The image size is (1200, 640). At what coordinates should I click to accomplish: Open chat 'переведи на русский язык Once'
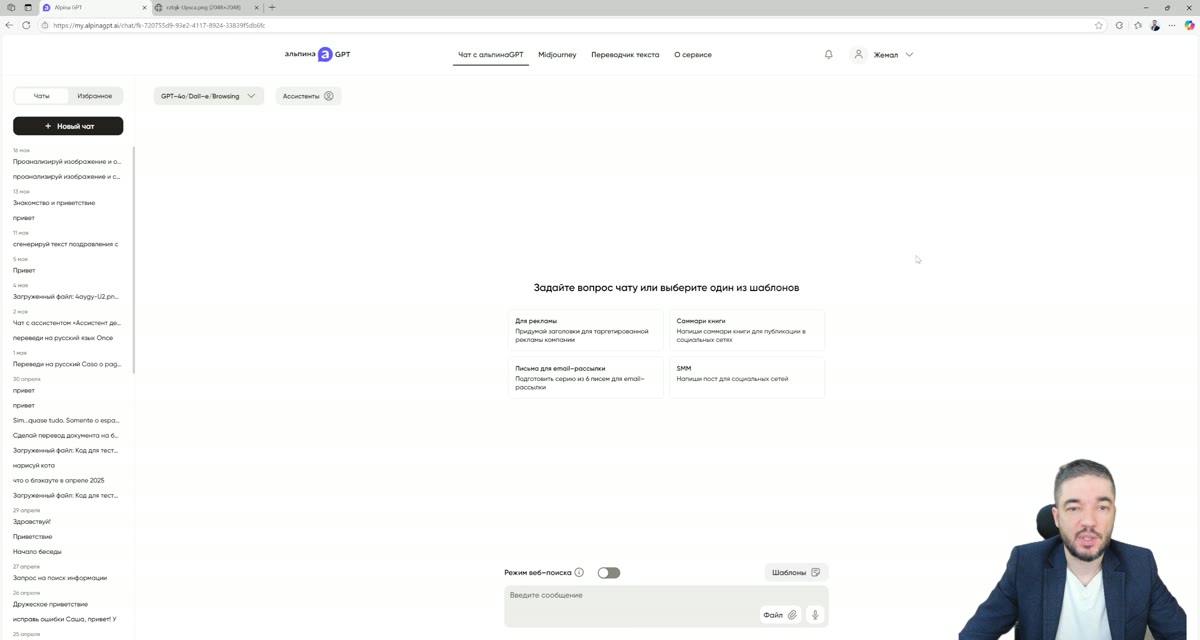point(63,338)
